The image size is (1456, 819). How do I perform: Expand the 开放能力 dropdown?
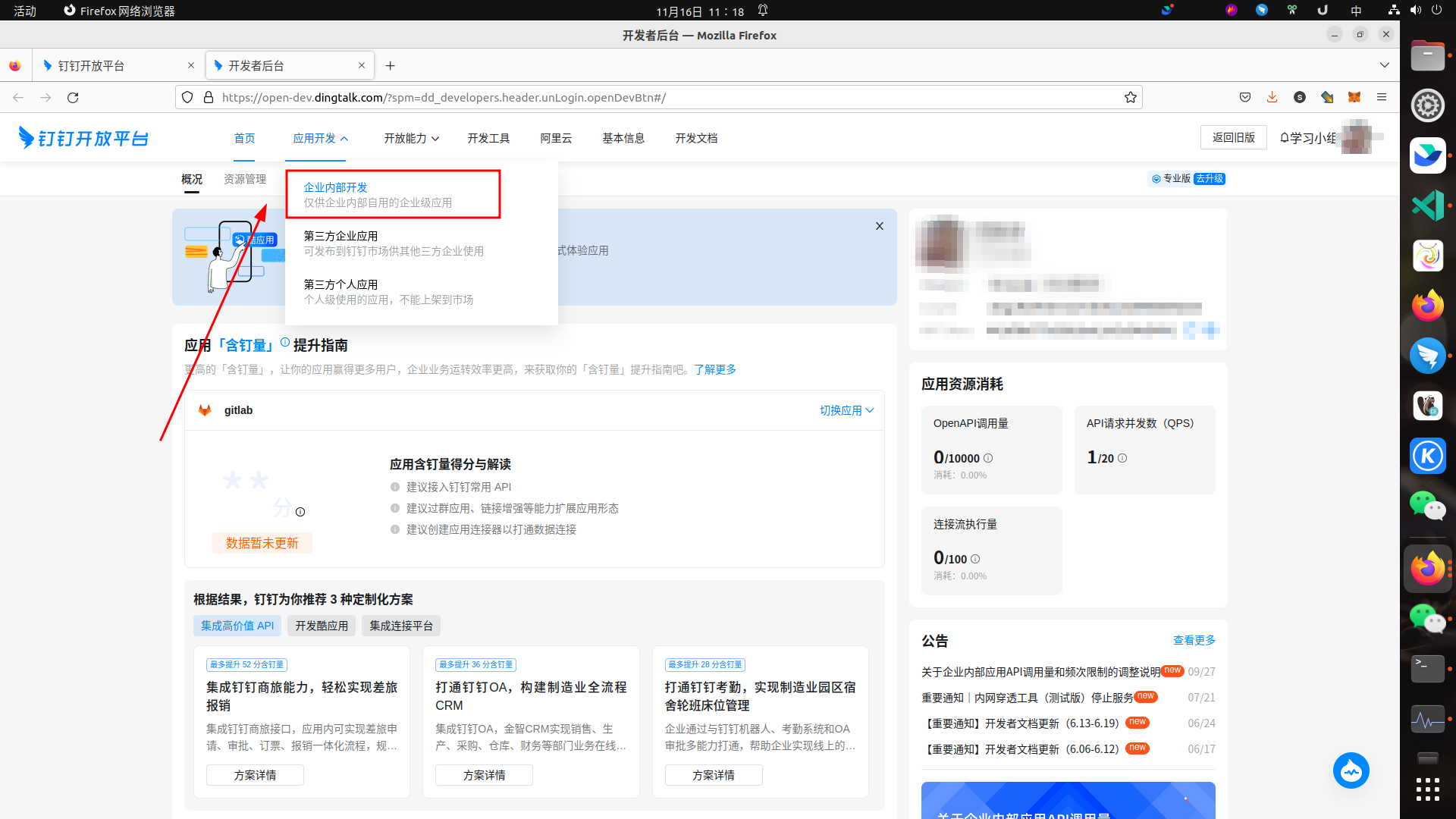tap(411, 138)
